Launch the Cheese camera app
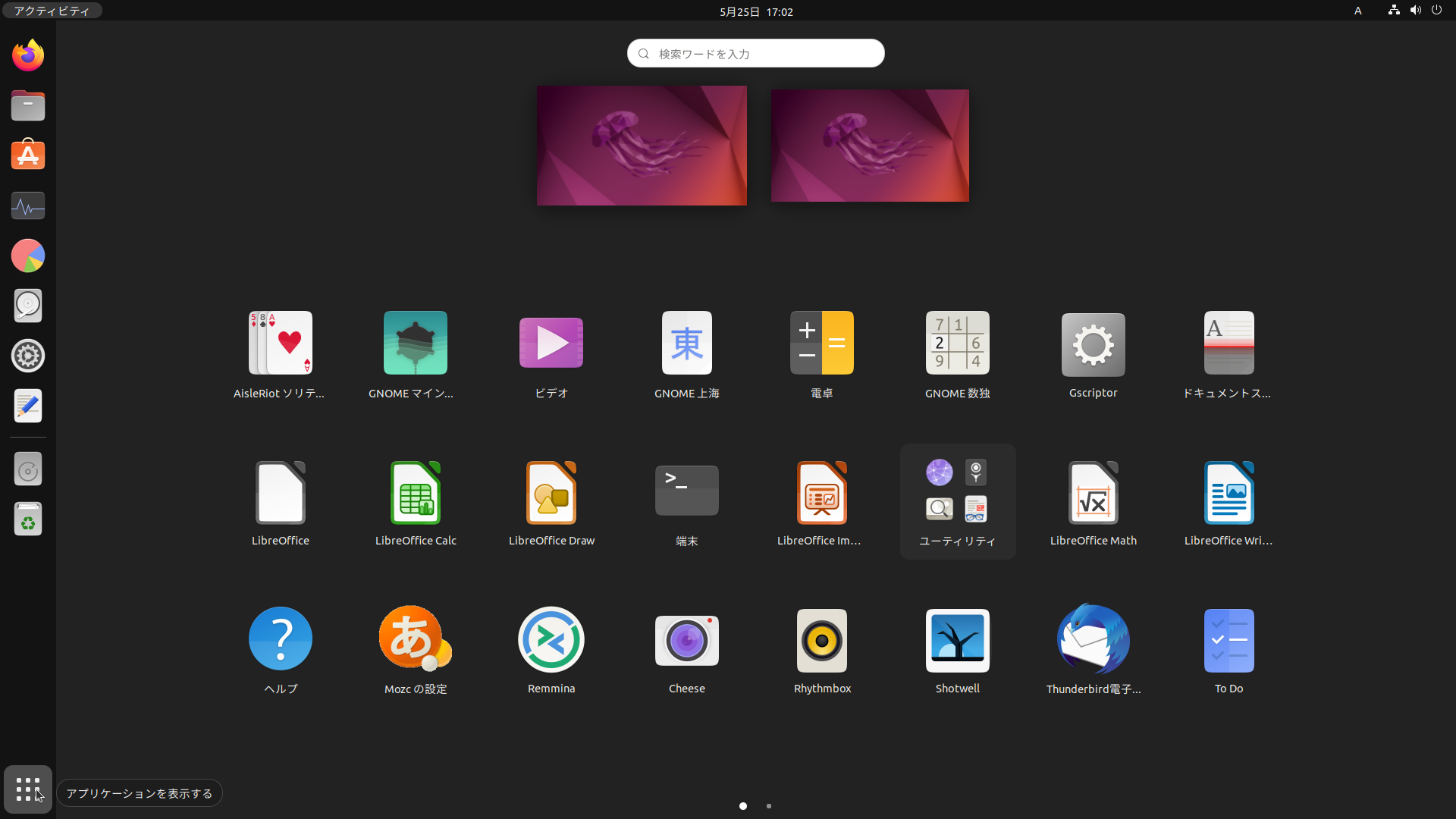1456x819 pixels. tap(686, 641)
